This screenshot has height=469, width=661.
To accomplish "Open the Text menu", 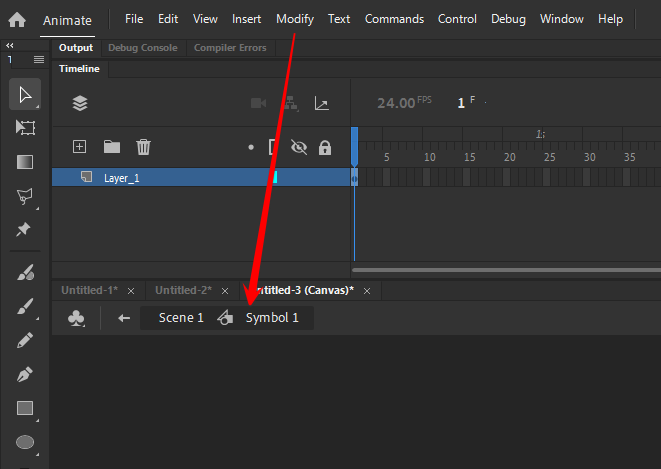I will [x=339, y=19].
